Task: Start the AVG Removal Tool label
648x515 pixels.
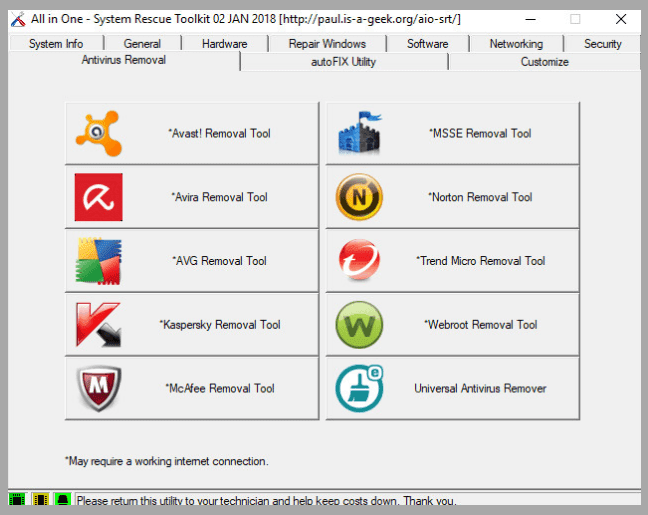Action: 219,261
